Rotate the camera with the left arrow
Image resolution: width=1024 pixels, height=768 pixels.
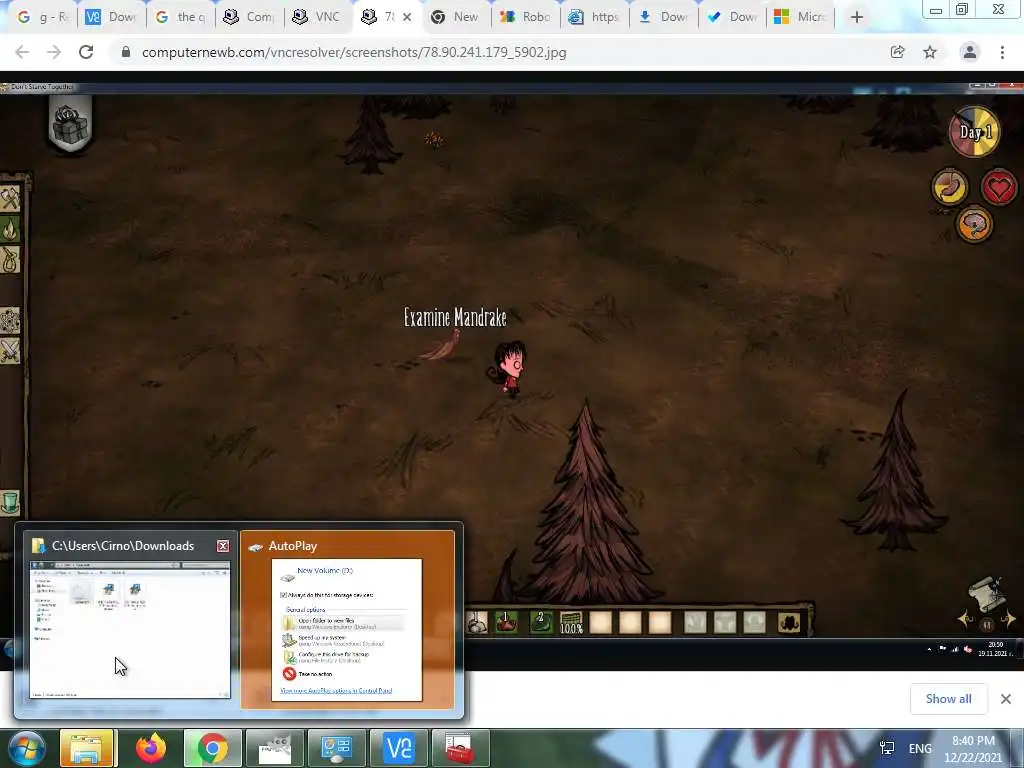[965, 618]
